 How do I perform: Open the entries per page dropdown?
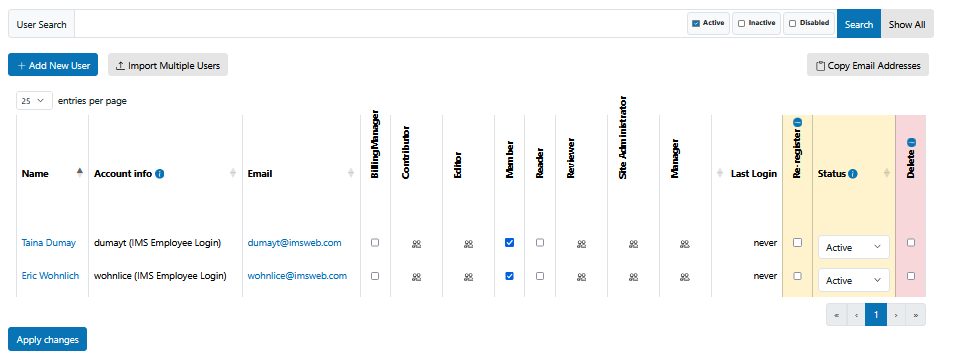[34, 101]
